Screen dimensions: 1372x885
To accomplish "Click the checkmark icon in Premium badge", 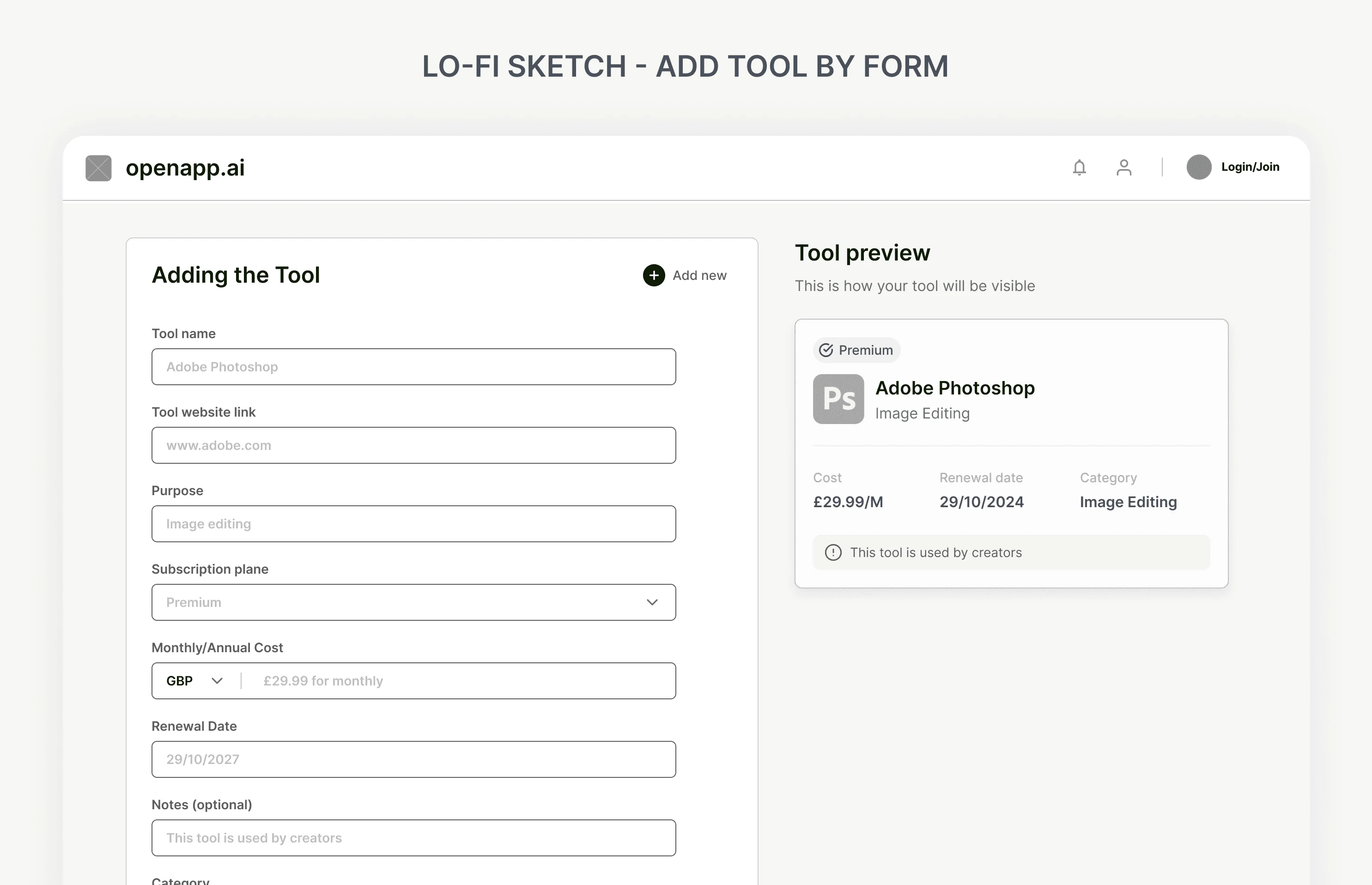I will click(x=826, y=350).
